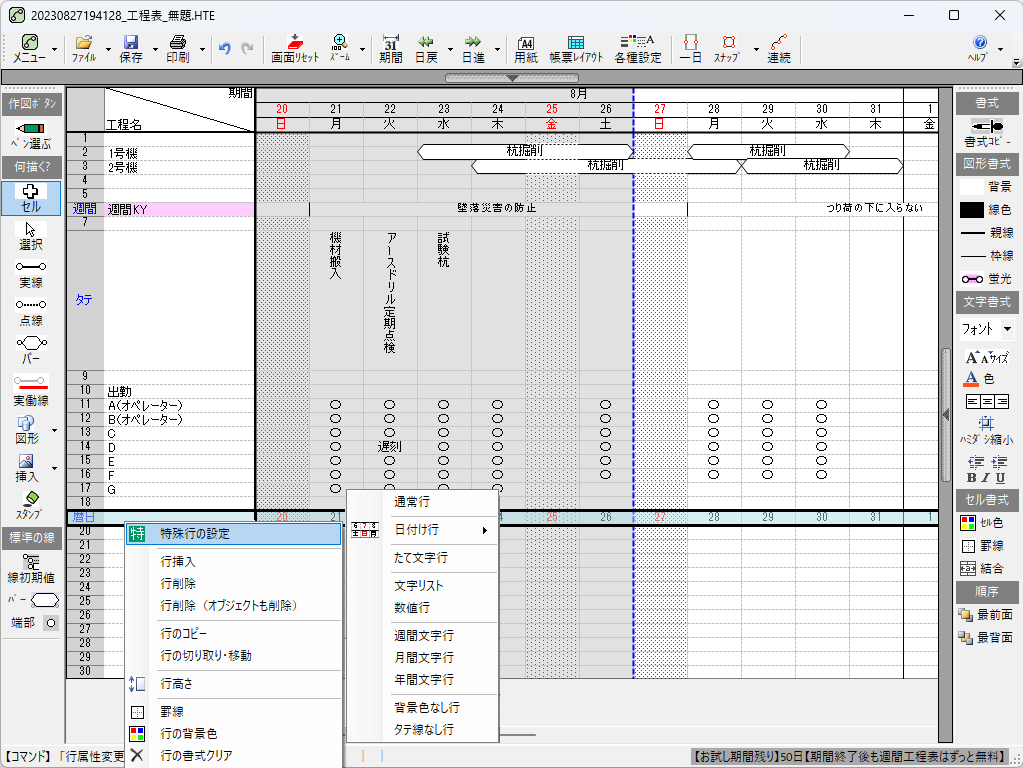Click the 背景 white color swatch
The image size is (1023, 768).
click(x=971, y=187)
